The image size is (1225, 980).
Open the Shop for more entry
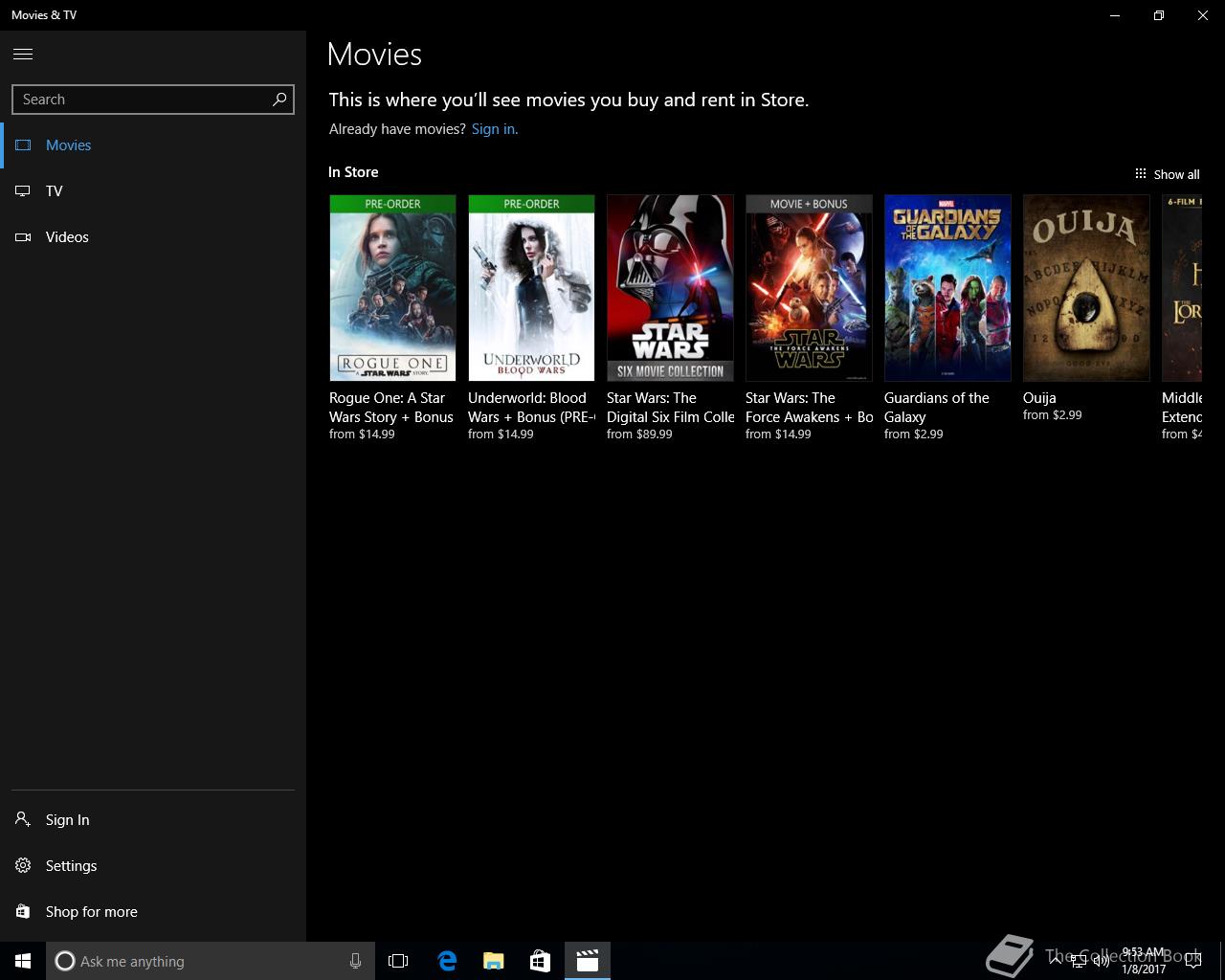coord(153,912)
